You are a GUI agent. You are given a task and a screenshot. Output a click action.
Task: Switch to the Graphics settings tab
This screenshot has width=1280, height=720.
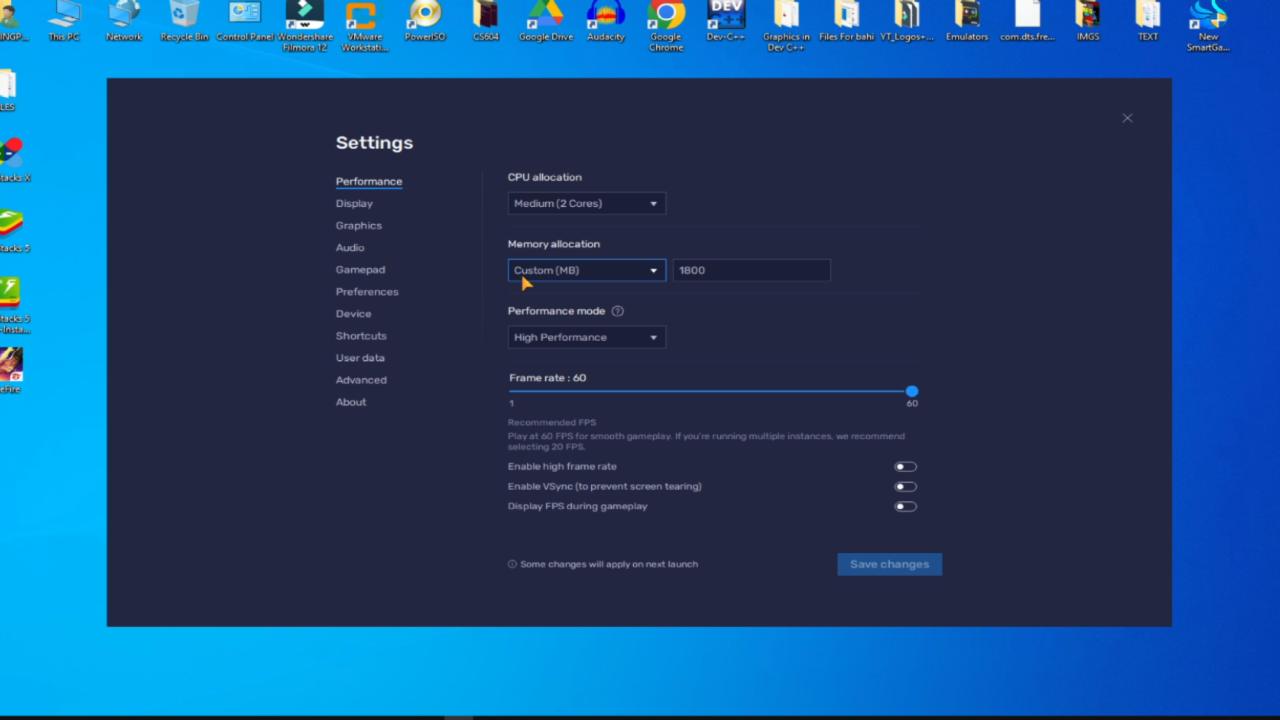tap(359, 226)
